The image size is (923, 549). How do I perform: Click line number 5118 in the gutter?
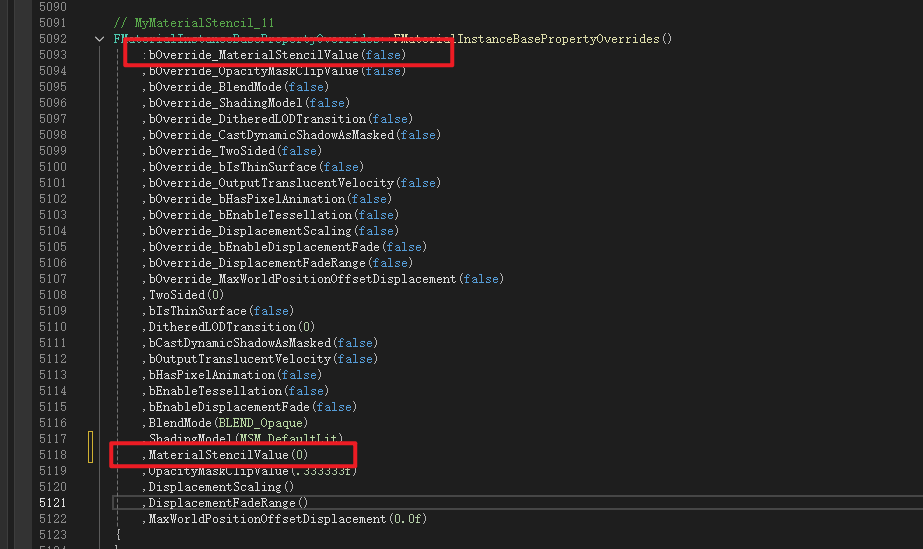coord(52,455)
